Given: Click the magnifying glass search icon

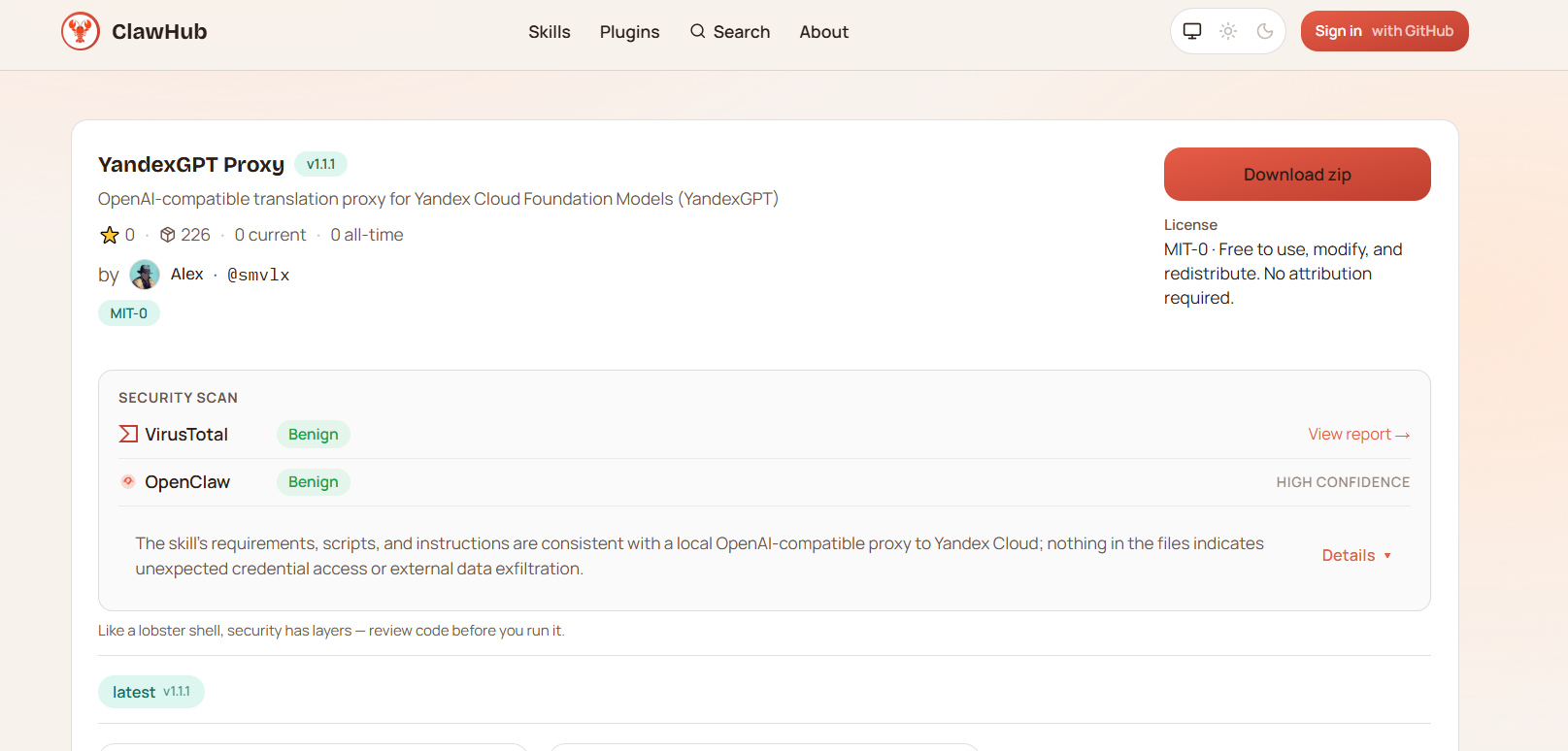Looking at the screenshot, I should (698, 31).
